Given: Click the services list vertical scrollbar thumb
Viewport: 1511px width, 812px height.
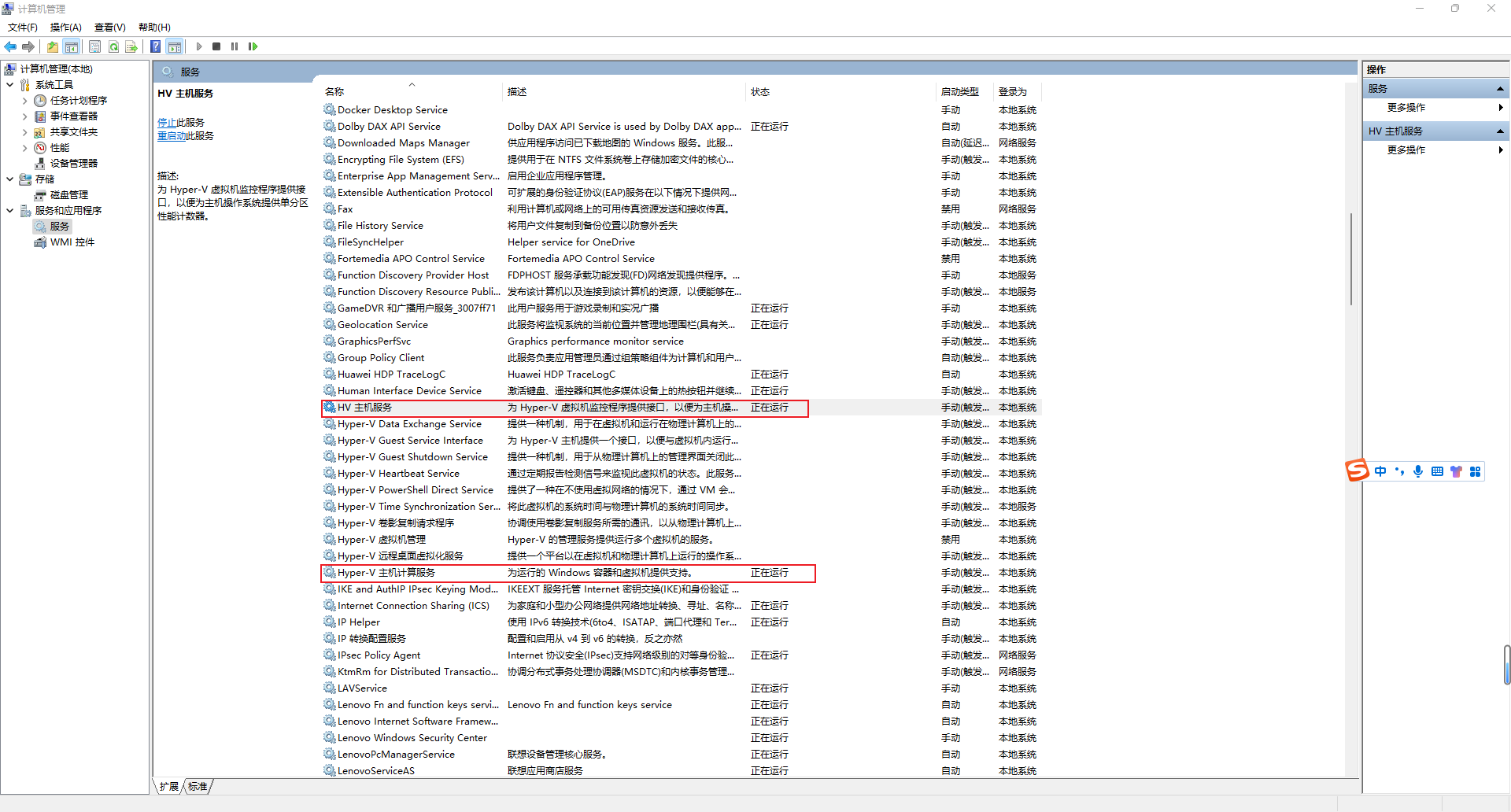Looking at the screenshot, I should 1351,259.
